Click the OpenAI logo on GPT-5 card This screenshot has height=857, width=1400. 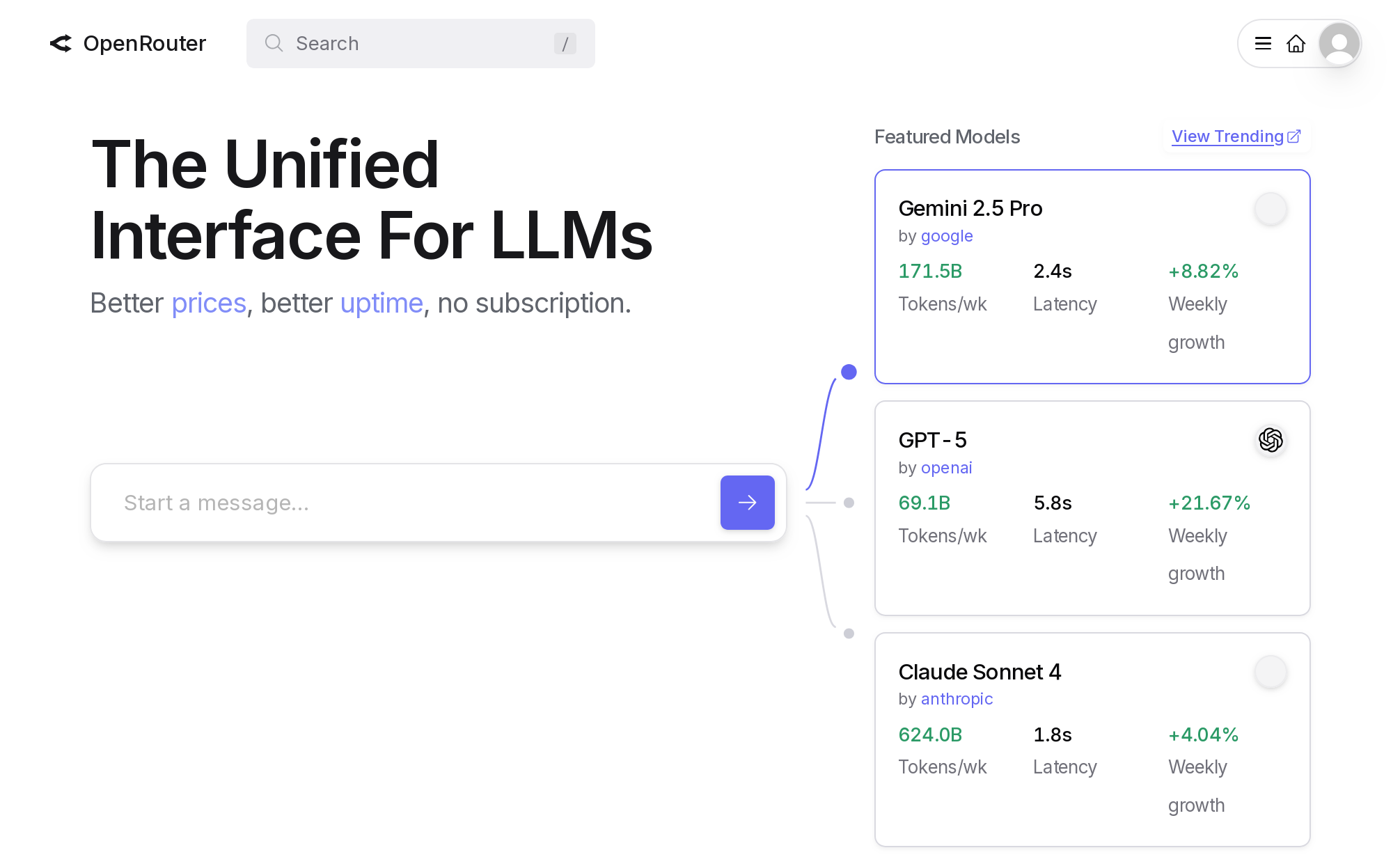(1271, 440)
